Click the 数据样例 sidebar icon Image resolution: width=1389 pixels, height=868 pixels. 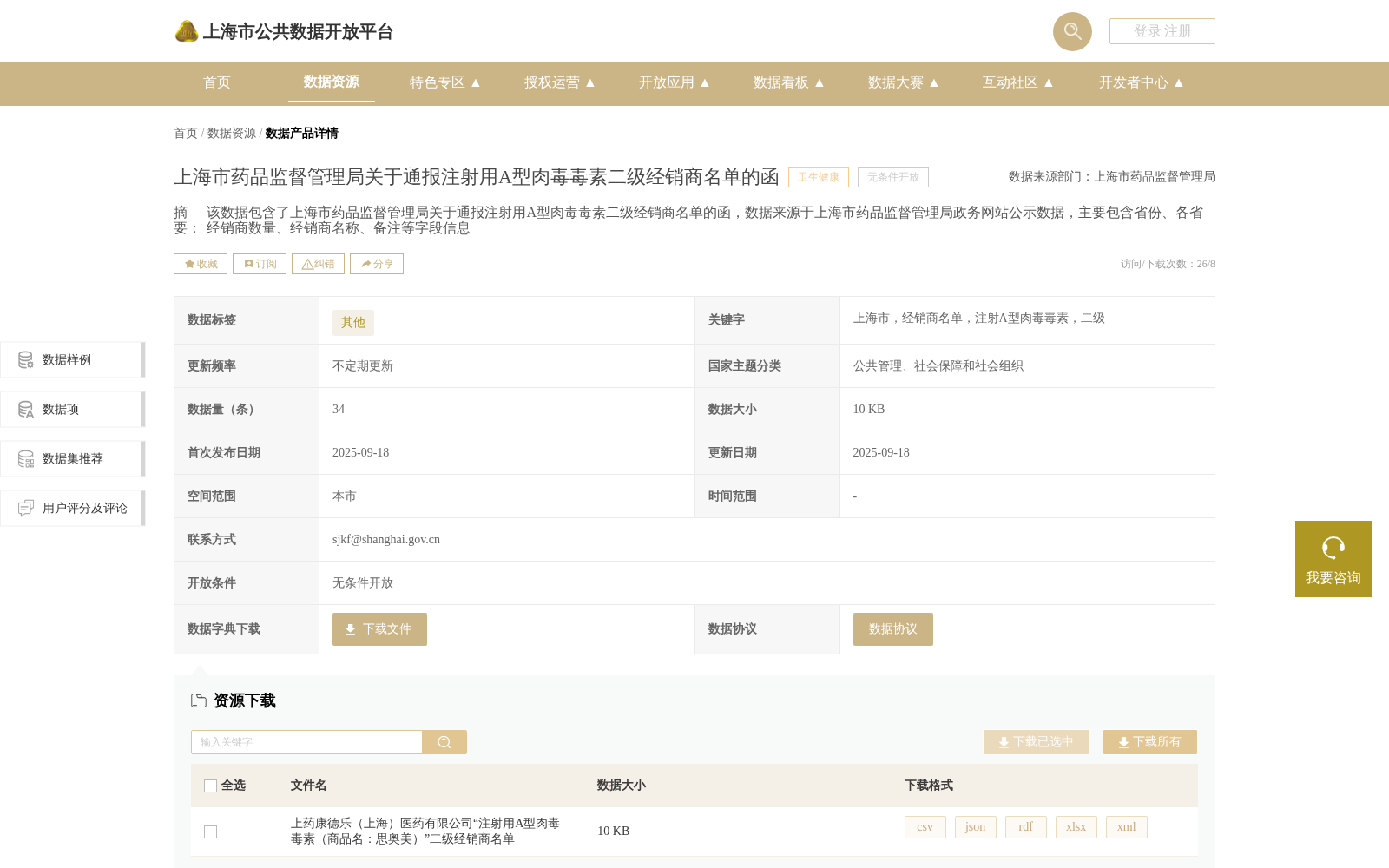coord(26,359)
